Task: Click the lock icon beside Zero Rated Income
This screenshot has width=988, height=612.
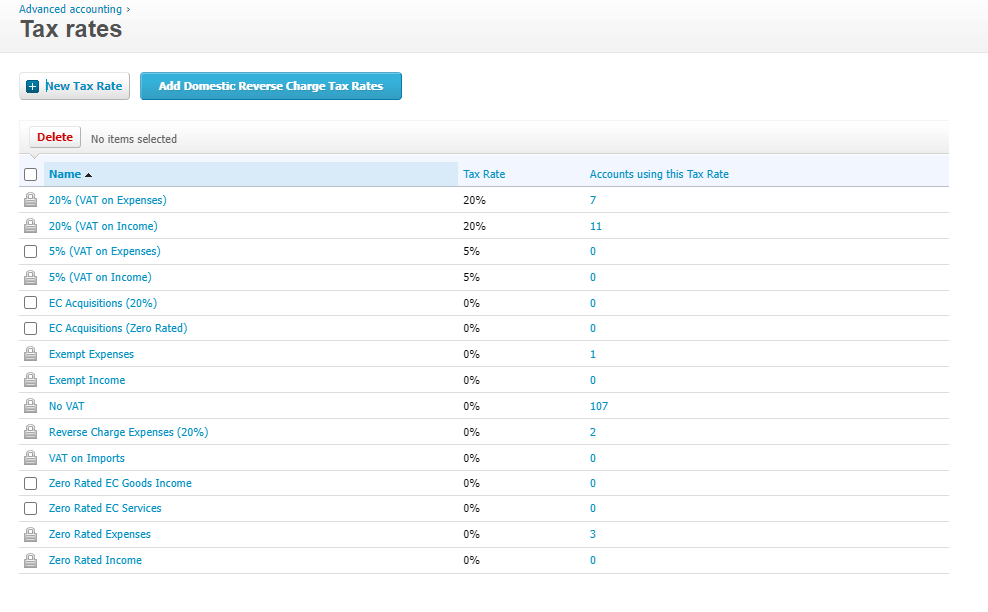Action: click(30, 560)
